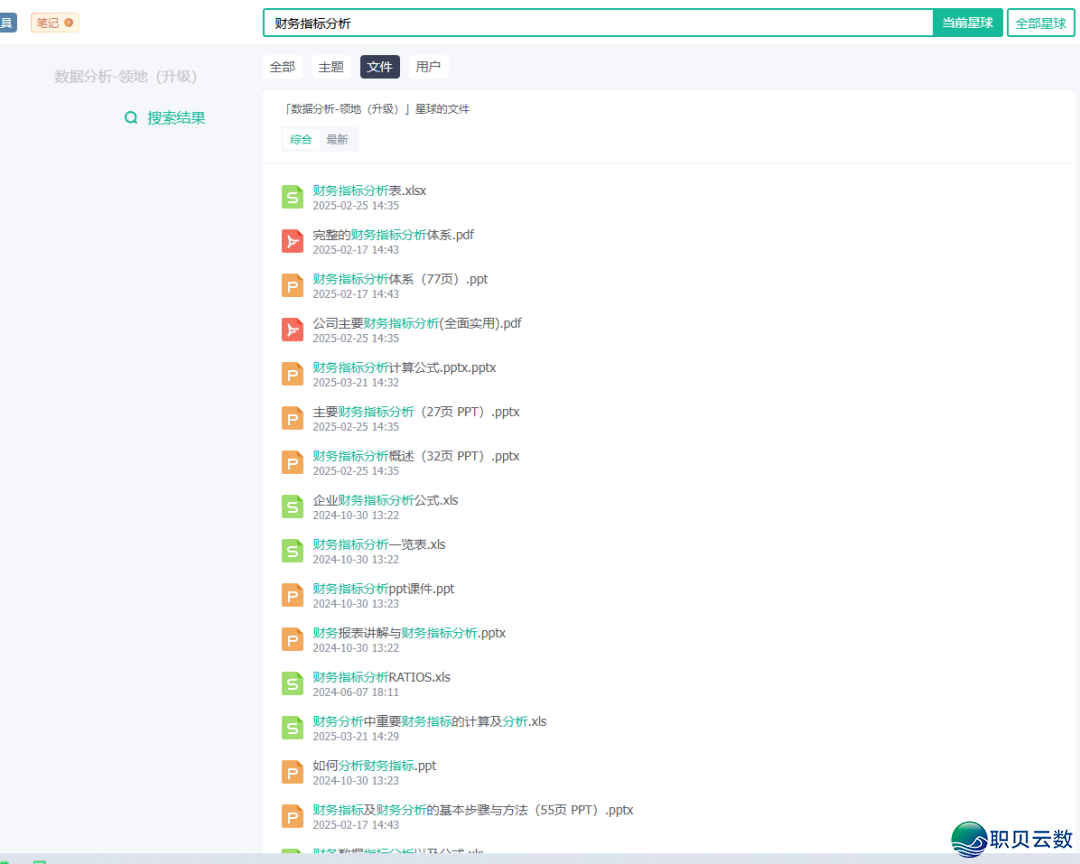1080x864 pixels.
Task: Open file 公司主要财务指标分析(全面实用).pdf
Action: tap(417, 323)
